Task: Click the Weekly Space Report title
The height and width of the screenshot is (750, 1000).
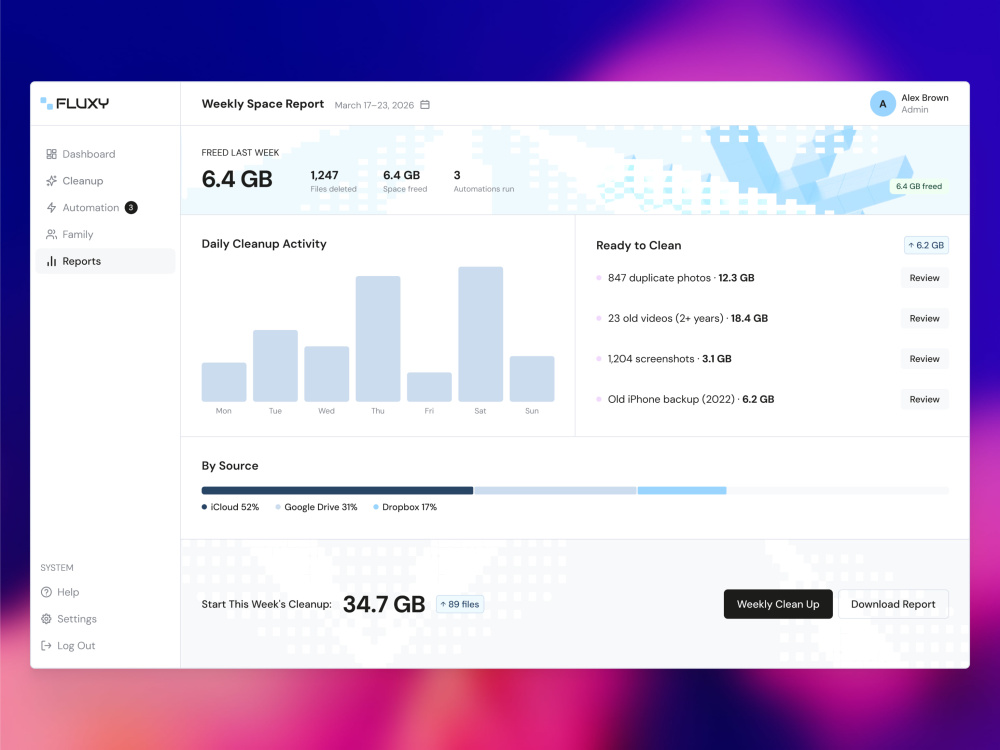Action: 263,104
